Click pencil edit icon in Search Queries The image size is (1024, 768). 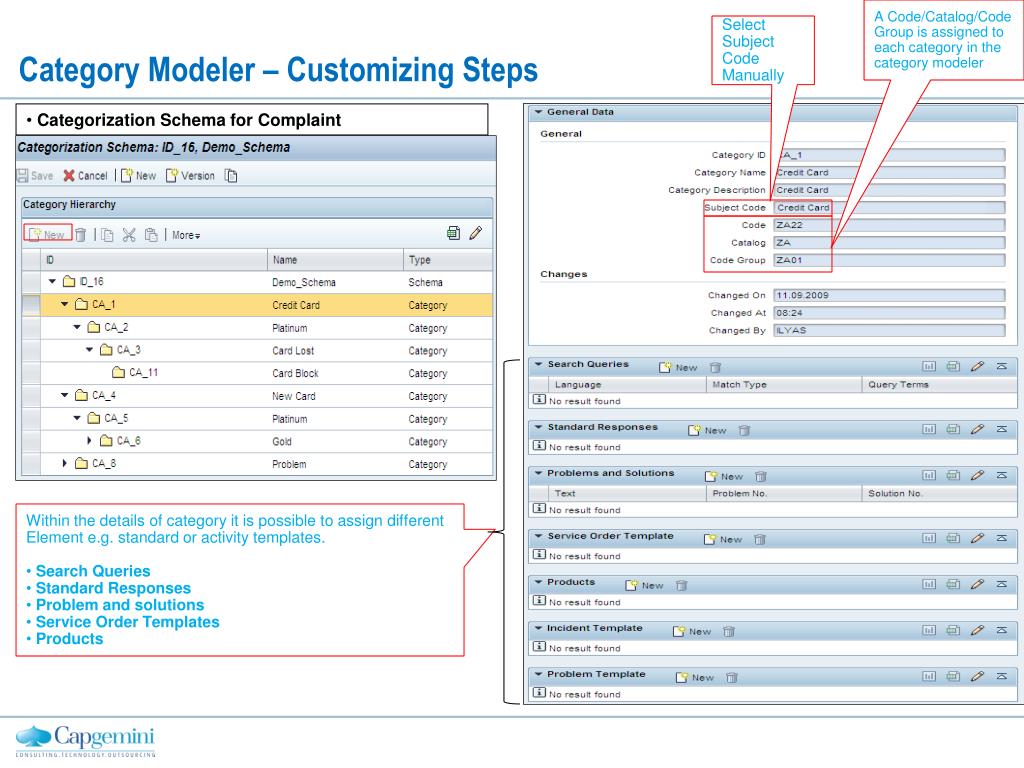point(977,366)
